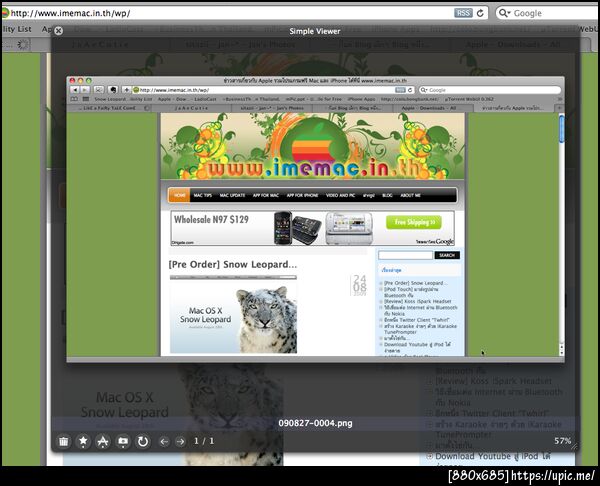Click Back button in previewed Safari window
The height and width of the screenshot is (486, 600).
click(x=75, y=90)
